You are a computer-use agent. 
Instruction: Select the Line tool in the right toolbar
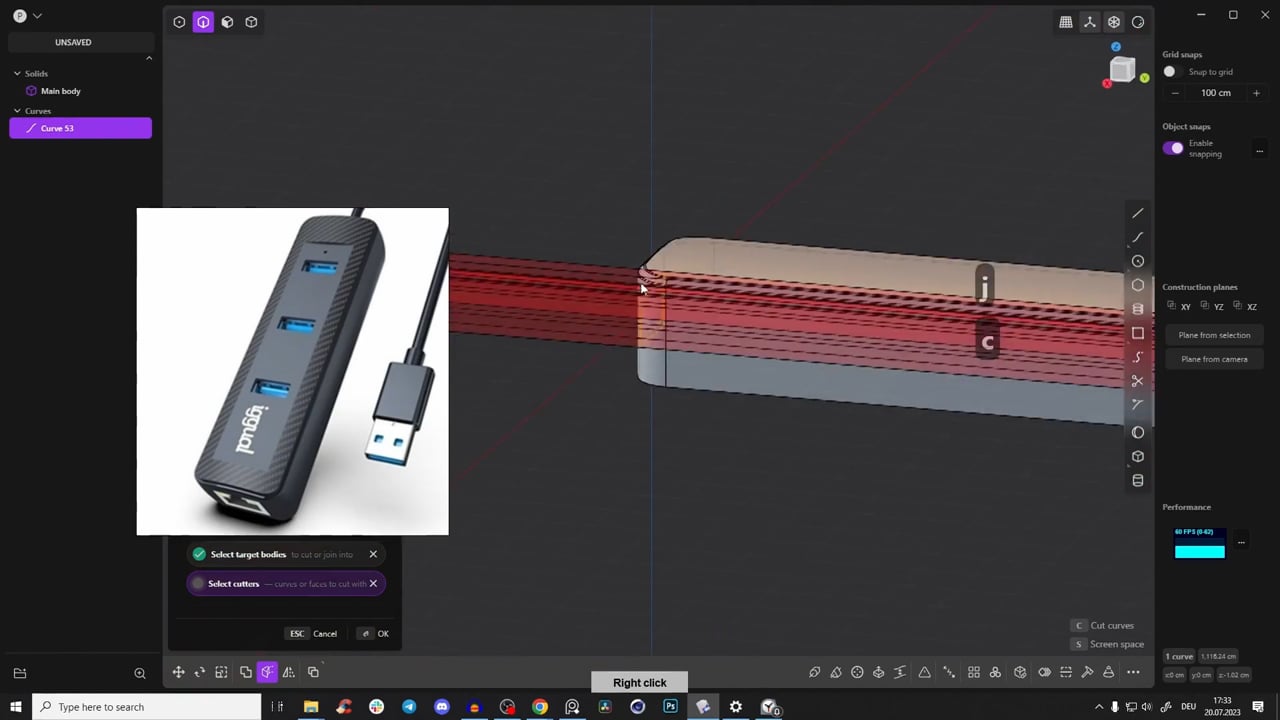pyautogui.click(x=1137, y=213)
